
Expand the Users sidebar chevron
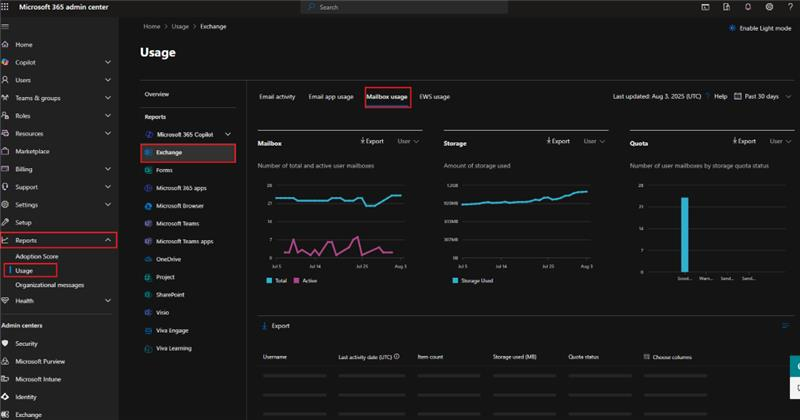coord(108,80)
